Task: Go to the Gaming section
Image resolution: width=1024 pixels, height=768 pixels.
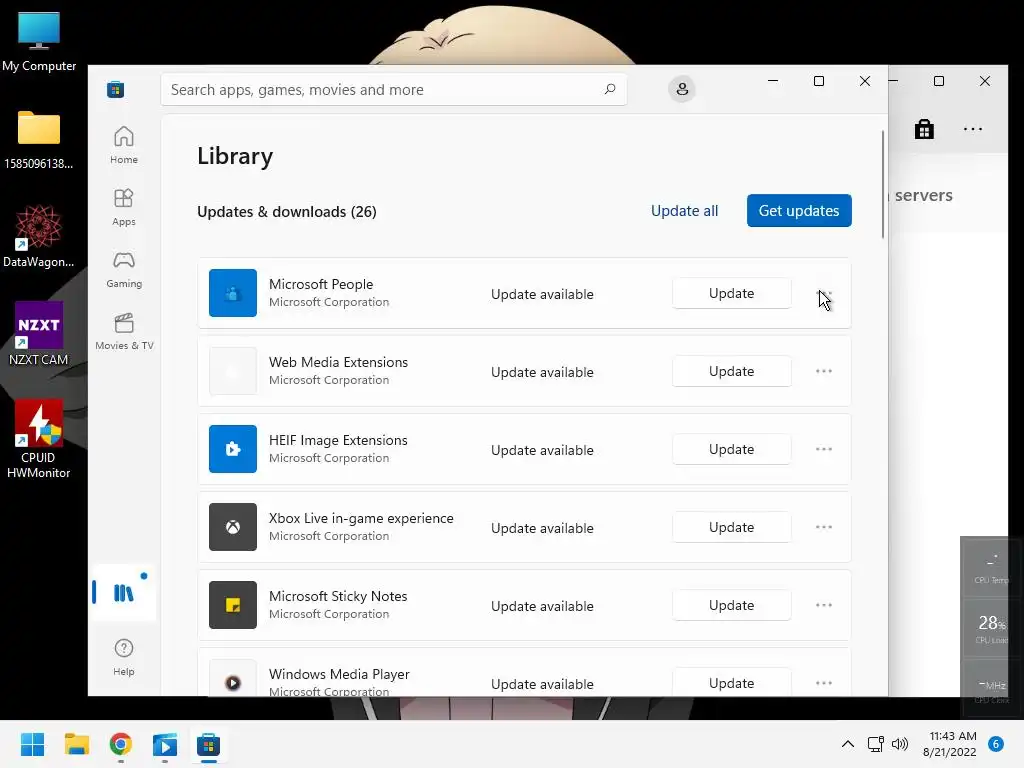Action: pos(123,269)
